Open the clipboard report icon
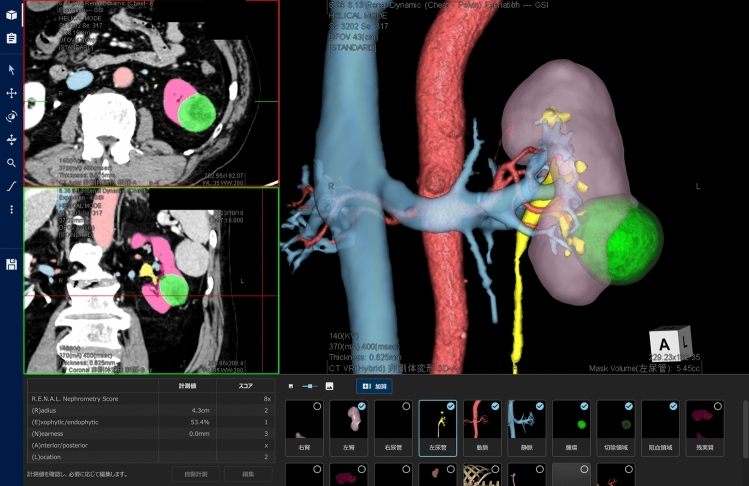 point(11,38)
